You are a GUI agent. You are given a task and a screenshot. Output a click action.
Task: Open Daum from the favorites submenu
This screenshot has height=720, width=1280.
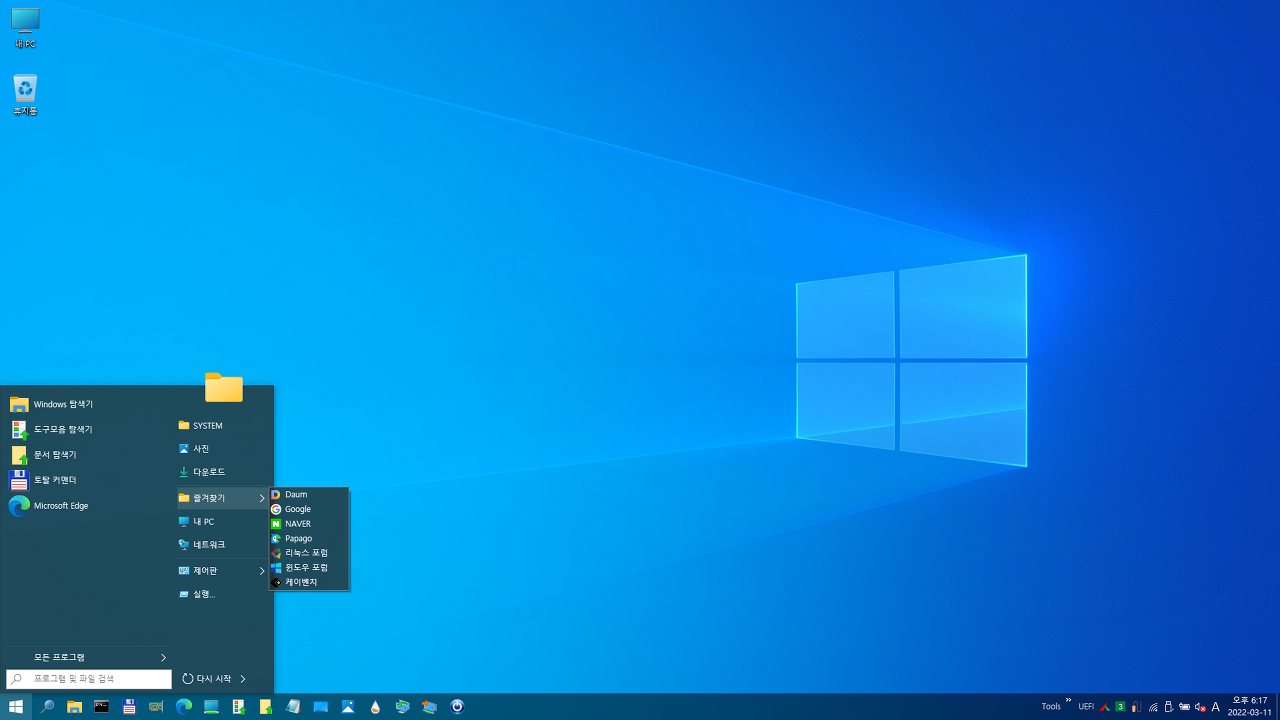(309, 495)
